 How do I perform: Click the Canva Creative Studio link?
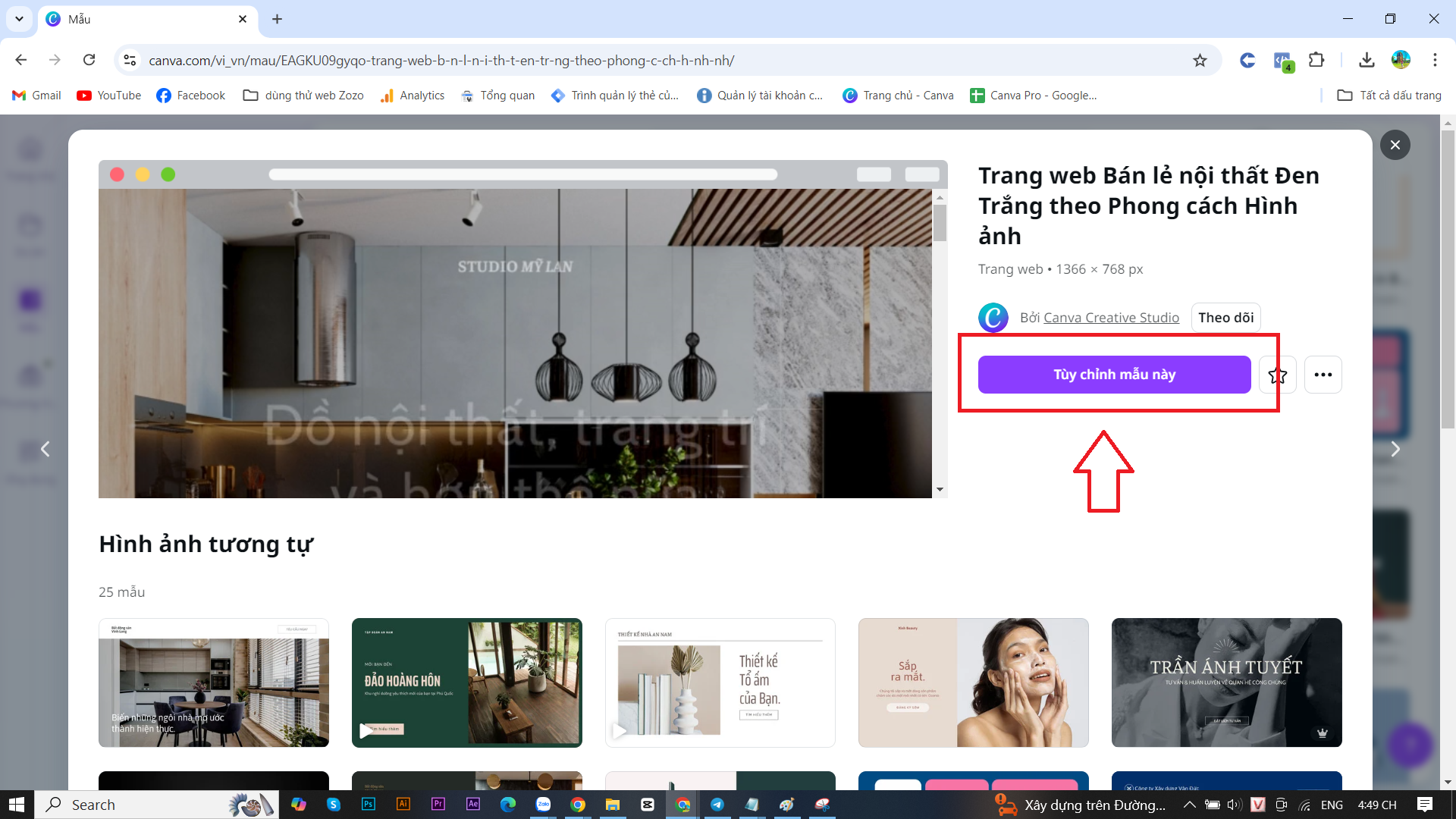[1111, 317]
